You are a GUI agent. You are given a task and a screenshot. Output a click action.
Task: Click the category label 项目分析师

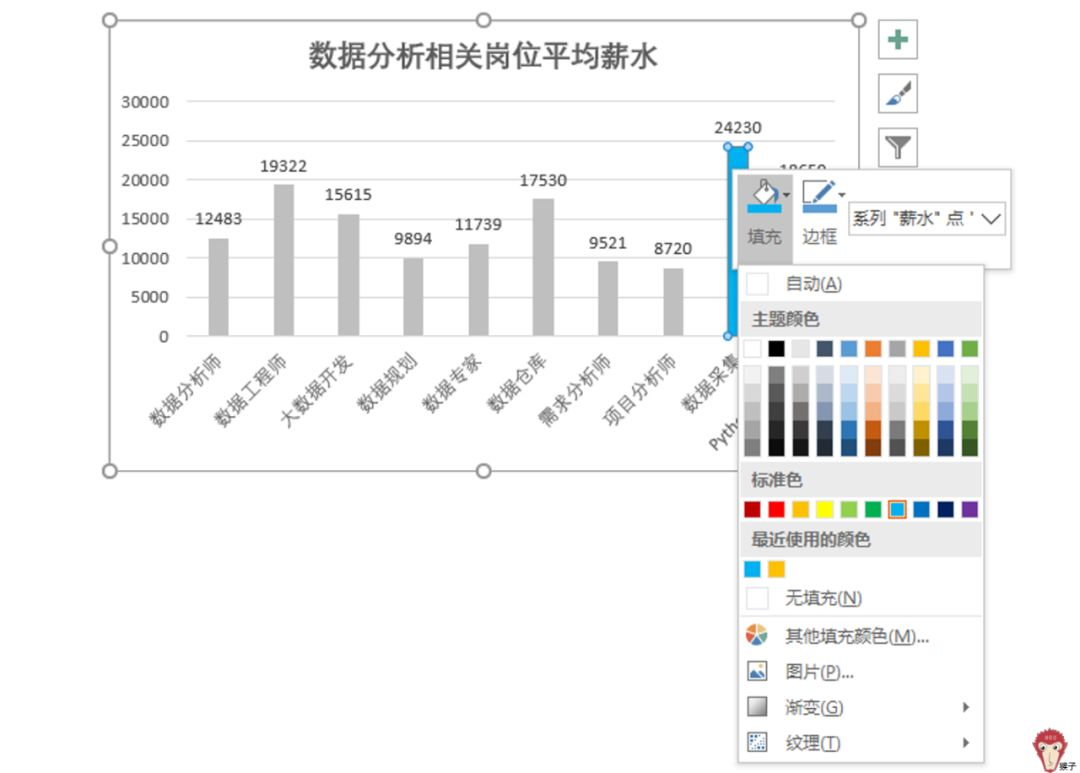(x=639, y=390)
